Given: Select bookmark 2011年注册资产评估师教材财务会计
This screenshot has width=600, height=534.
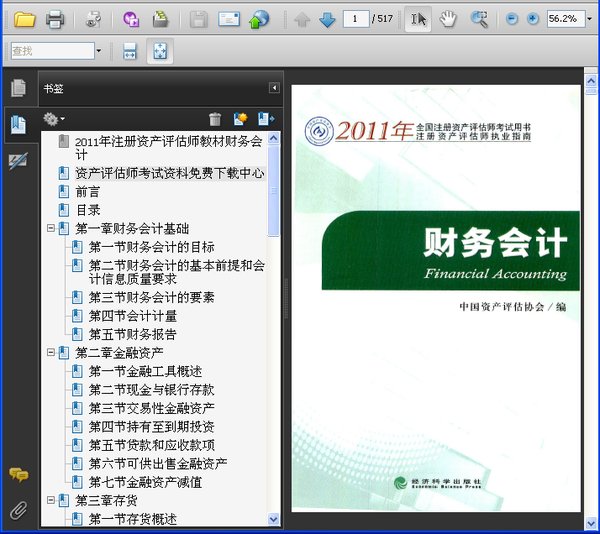Looking at the screenshot, I should point(168,148).
